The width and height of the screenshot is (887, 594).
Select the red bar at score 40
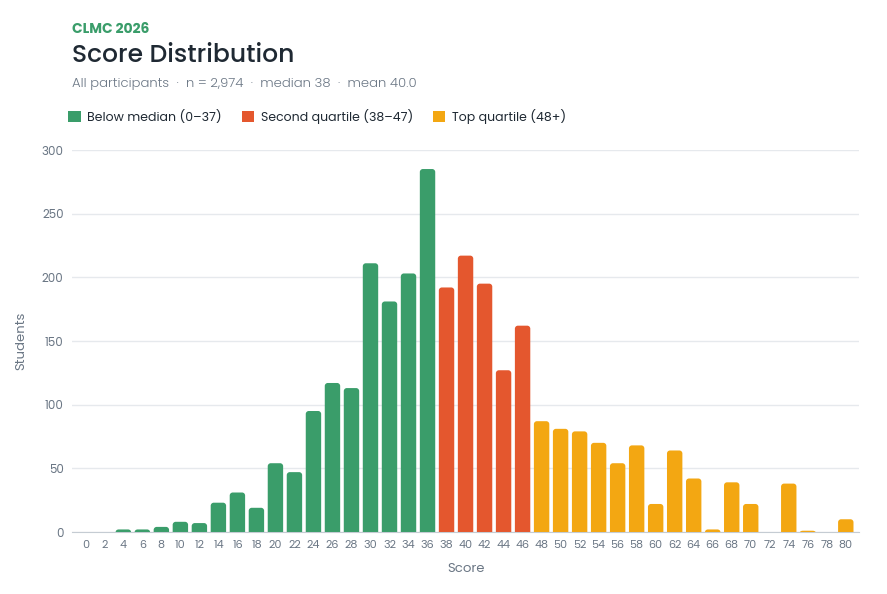[466, 394]
